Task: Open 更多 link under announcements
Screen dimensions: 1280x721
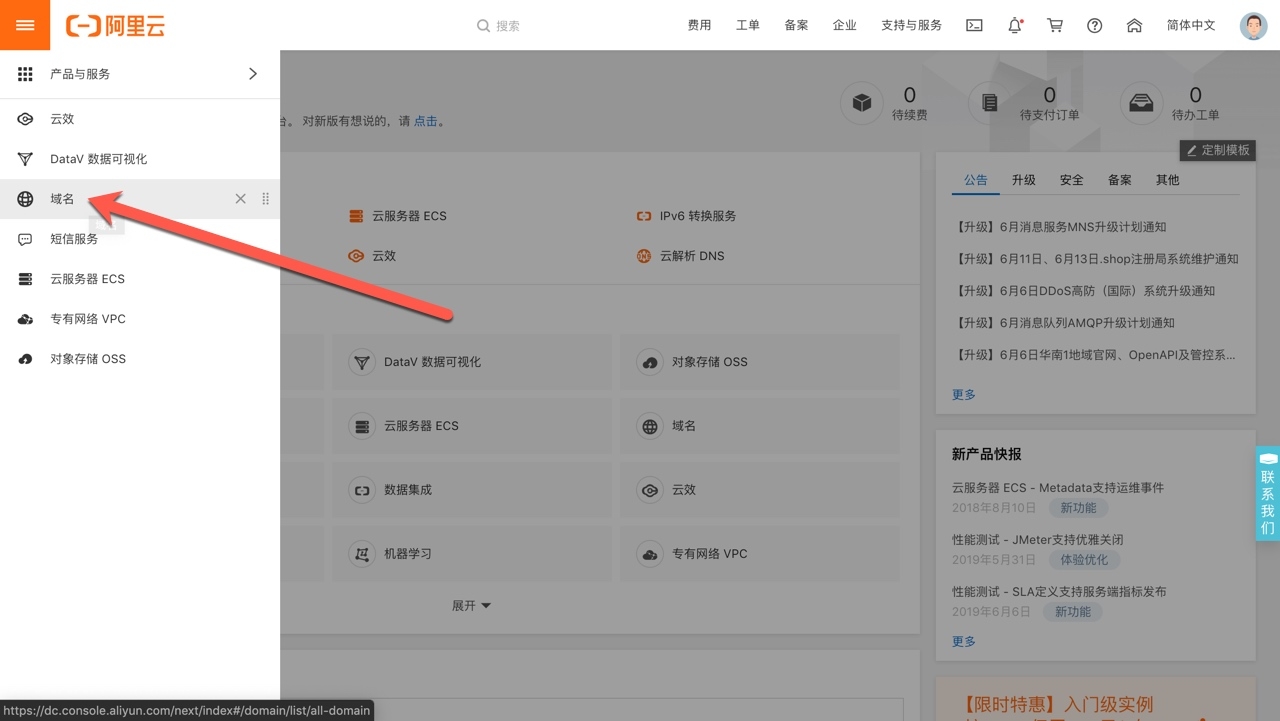Action: [964, 395]
